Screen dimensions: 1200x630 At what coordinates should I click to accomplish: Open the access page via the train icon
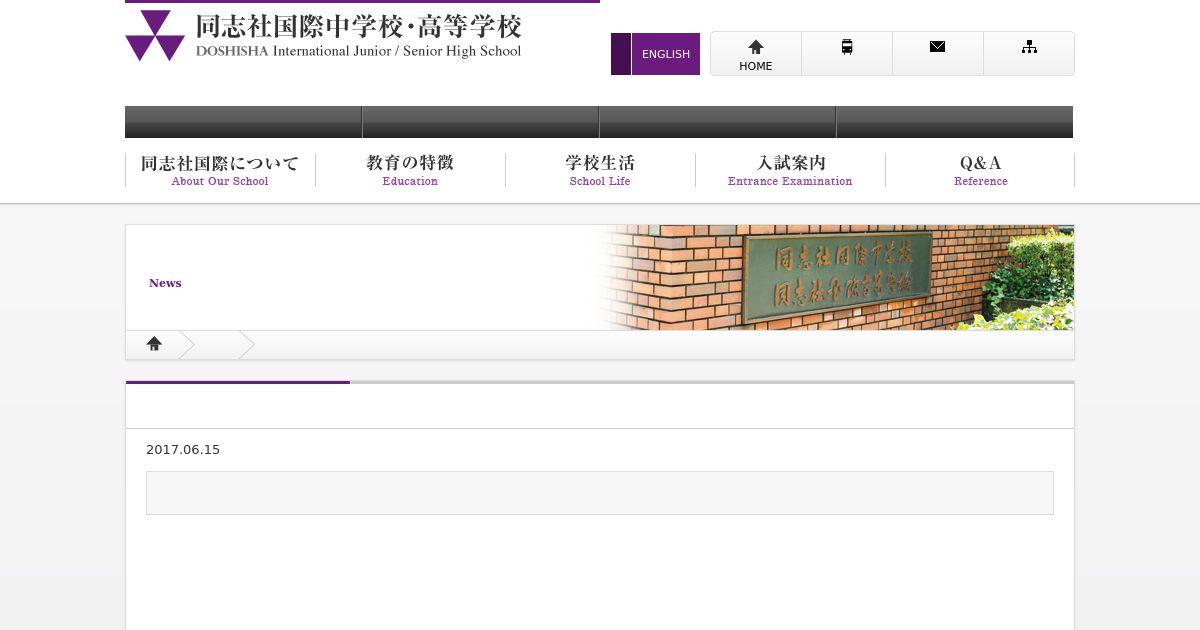tap(847, 54)
